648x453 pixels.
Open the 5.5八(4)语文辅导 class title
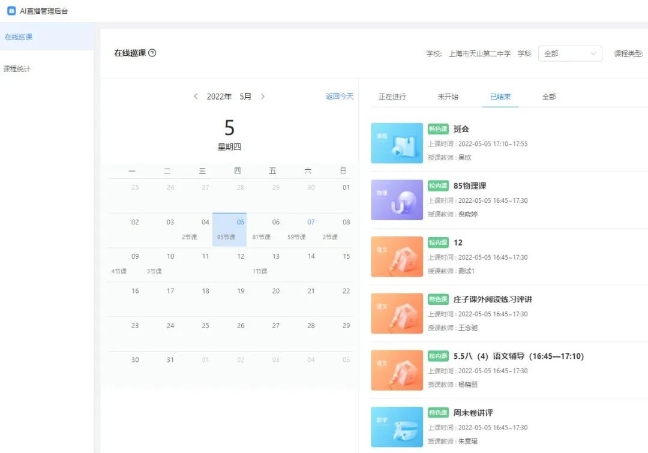coord(518,356)
